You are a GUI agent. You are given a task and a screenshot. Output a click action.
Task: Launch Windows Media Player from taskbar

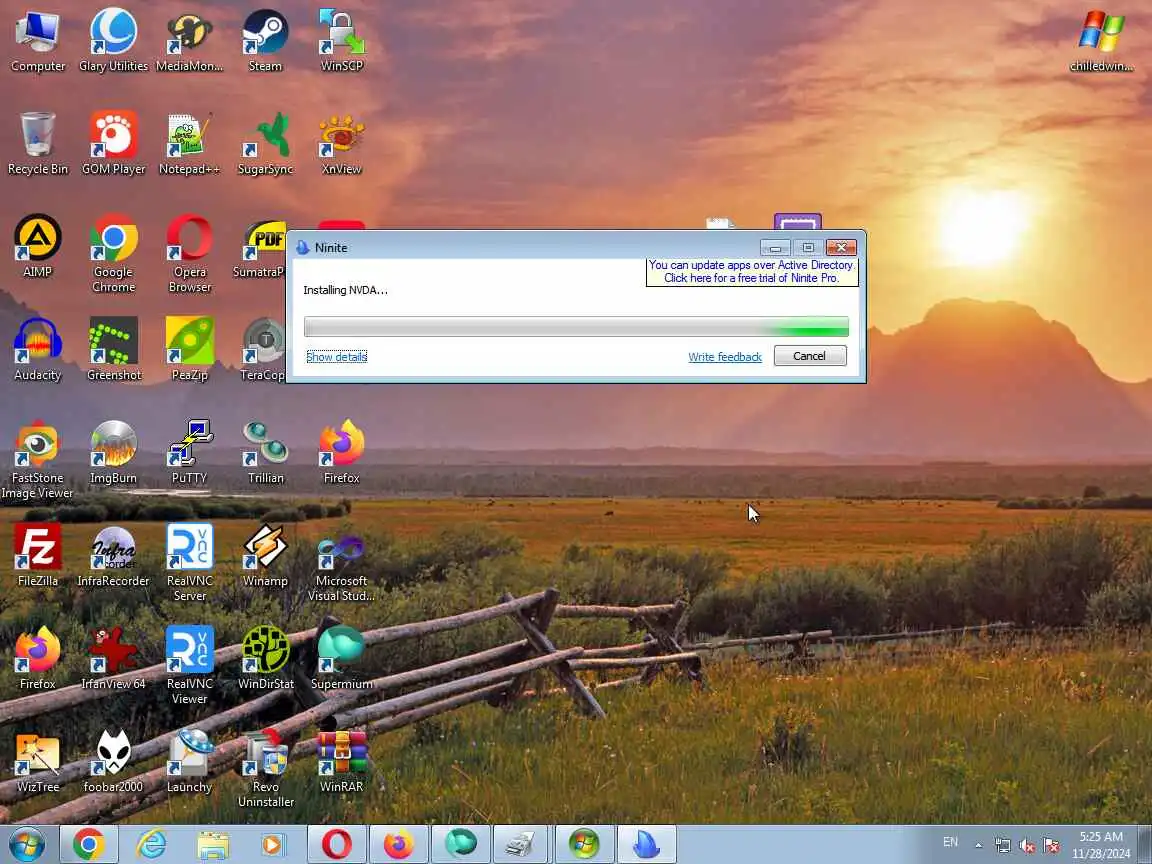(273, 845)
